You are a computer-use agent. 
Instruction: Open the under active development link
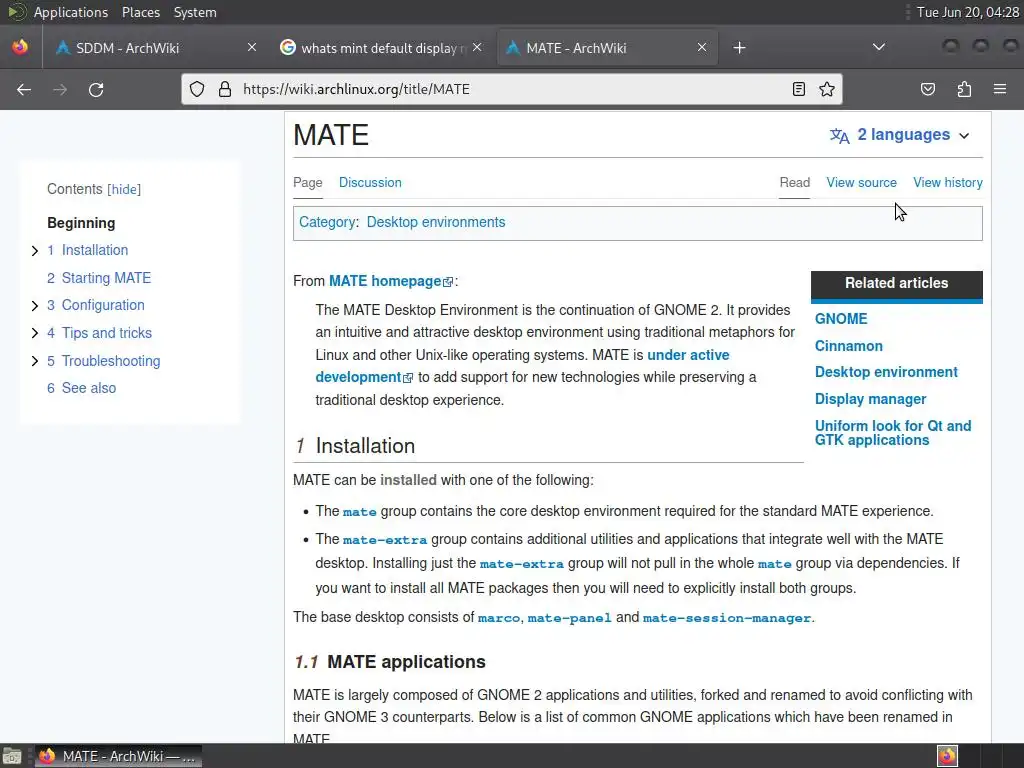688,355
